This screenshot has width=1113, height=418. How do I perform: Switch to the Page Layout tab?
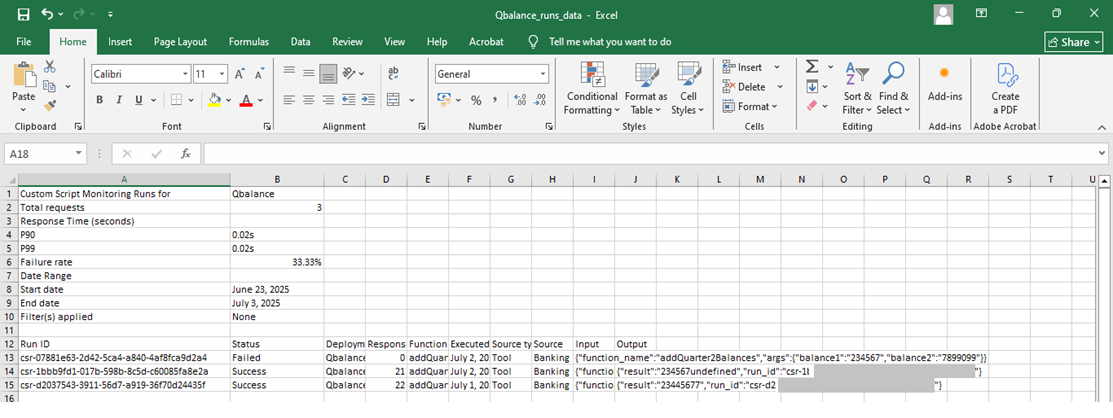point(180,42)
